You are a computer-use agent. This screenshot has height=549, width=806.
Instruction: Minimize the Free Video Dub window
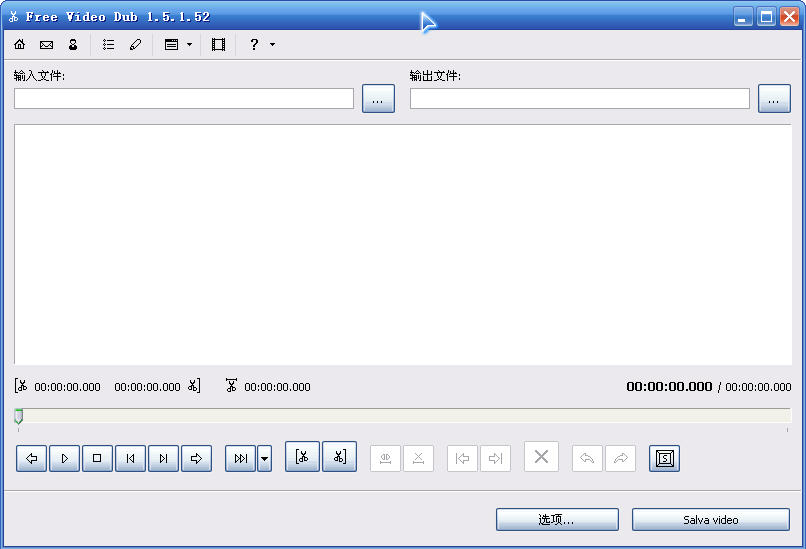point(742,16)
